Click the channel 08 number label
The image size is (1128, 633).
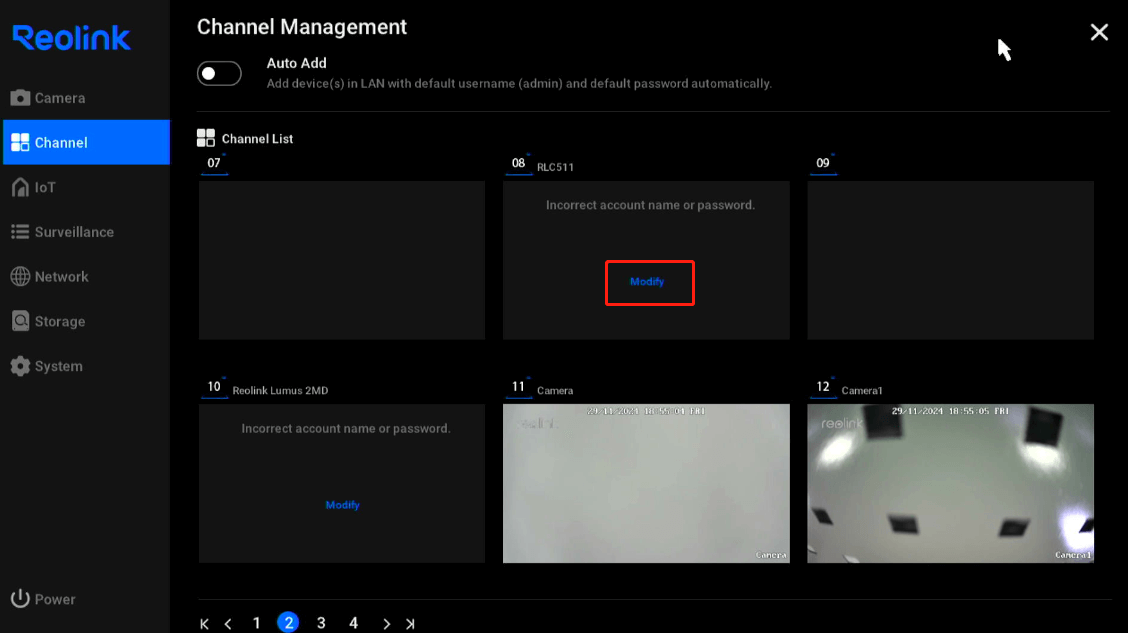[518, 163]
